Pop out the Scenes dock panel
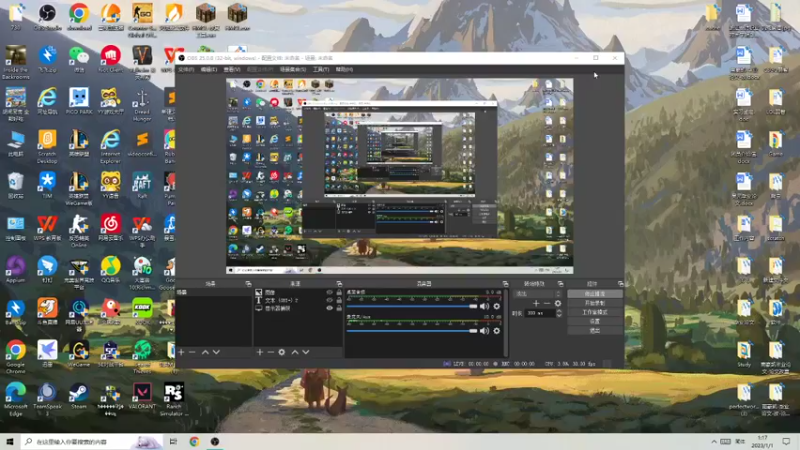The image size is (800, 450). (248, 284)
